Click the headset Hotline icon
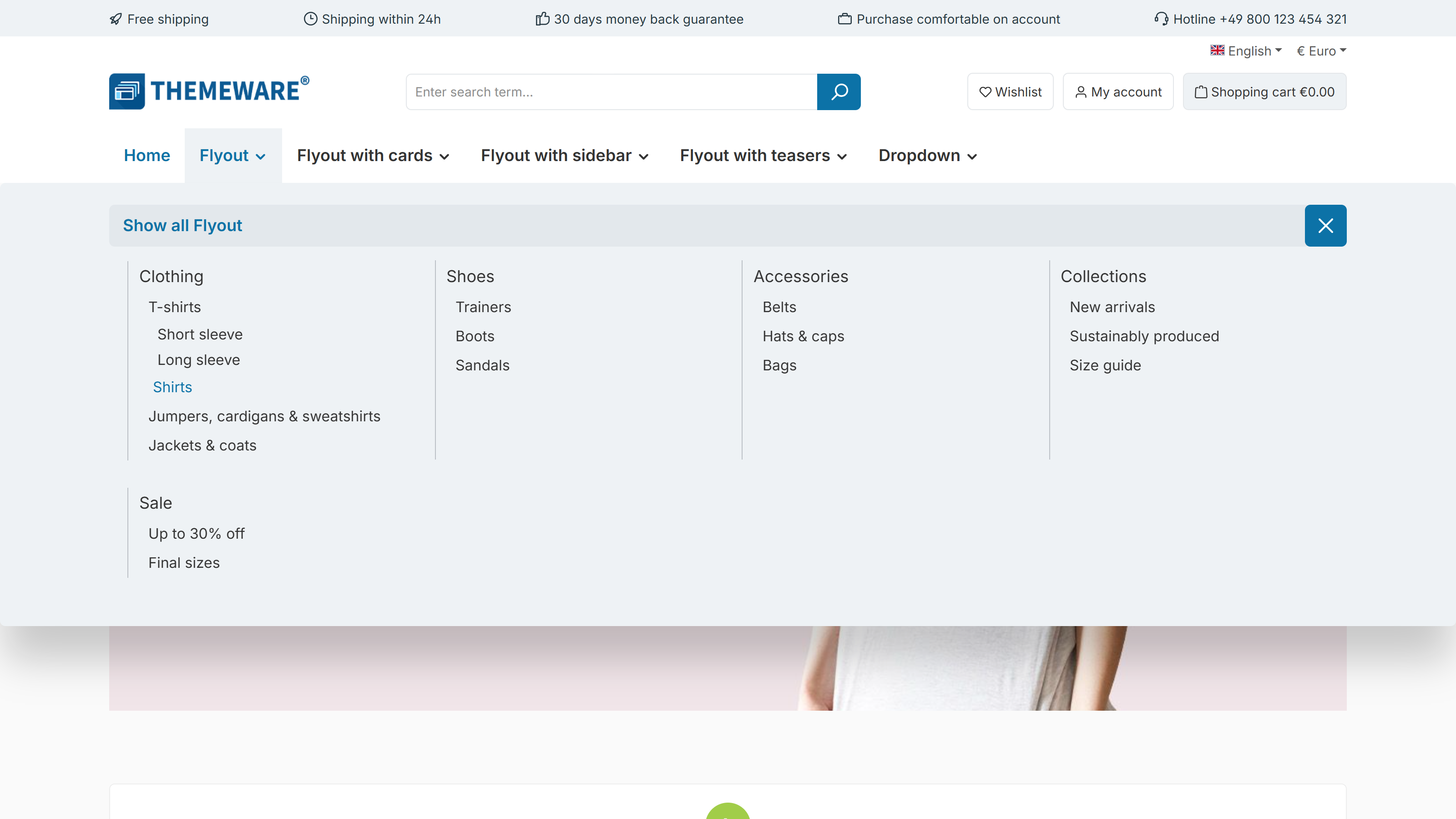The height and width of the screenshot is (819, 1456). tap(1162, 19)
